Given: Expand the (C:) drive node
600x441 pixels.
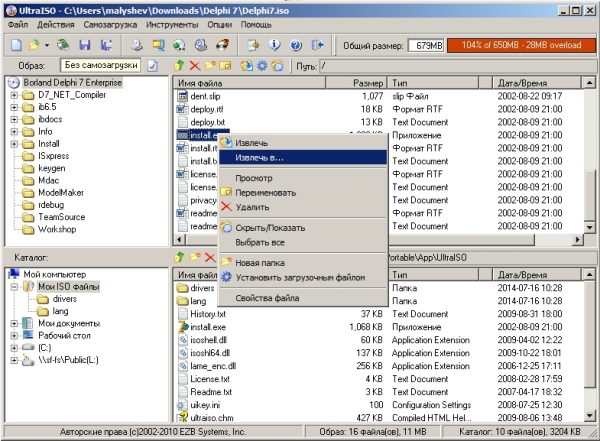Looking at the screenshot, I should 14,348.
